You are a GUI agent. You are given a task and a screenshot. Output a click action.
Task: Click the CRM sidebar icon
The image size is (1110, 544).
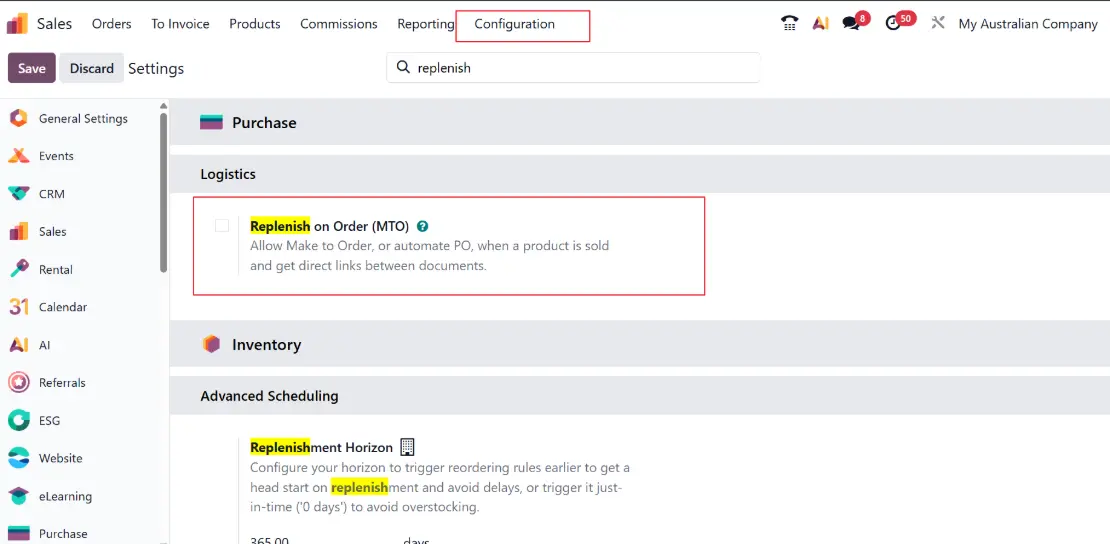(x=18, y=193)
